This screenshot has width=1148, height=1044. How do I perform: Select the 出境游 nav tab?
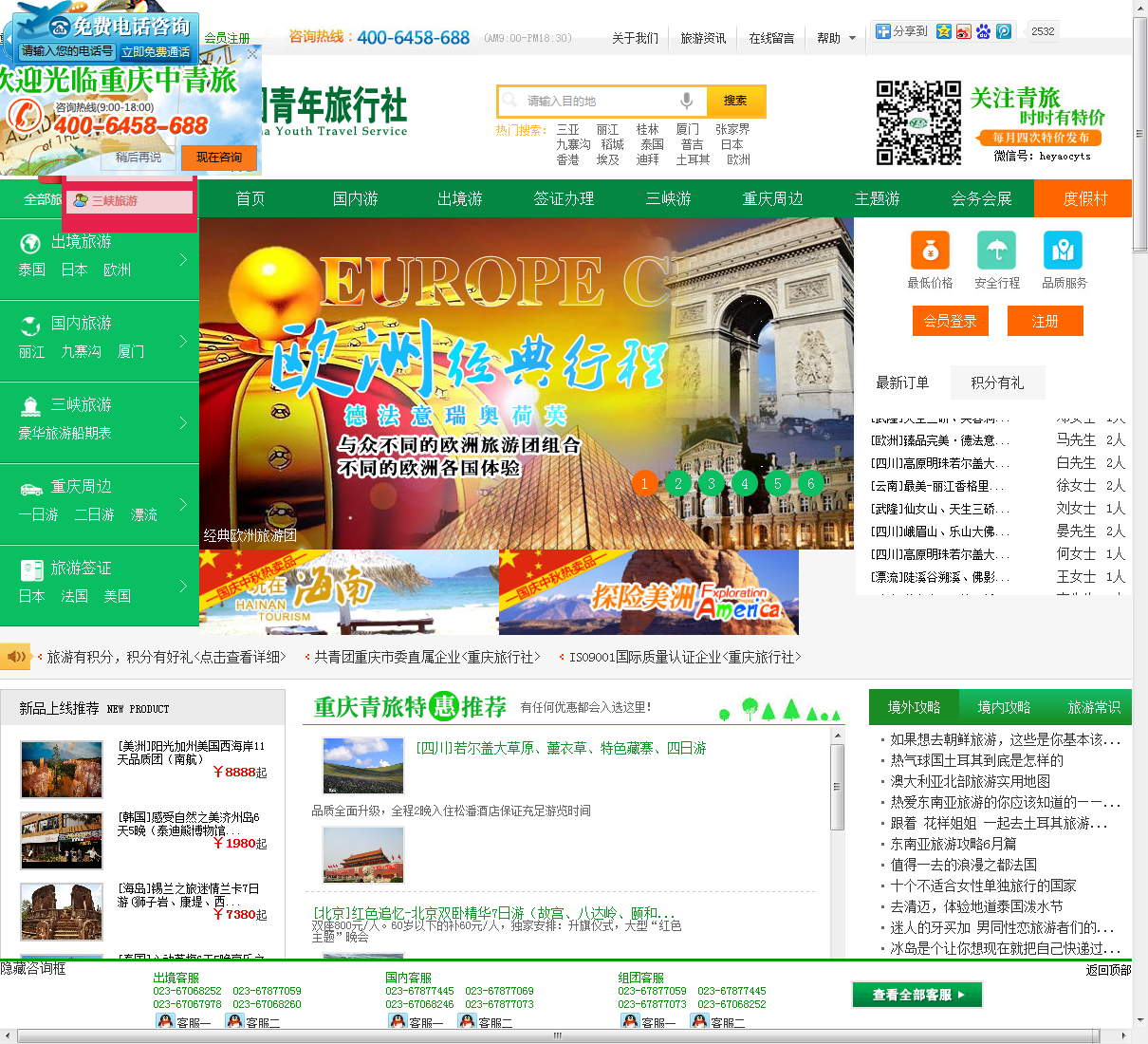(459, 198)
